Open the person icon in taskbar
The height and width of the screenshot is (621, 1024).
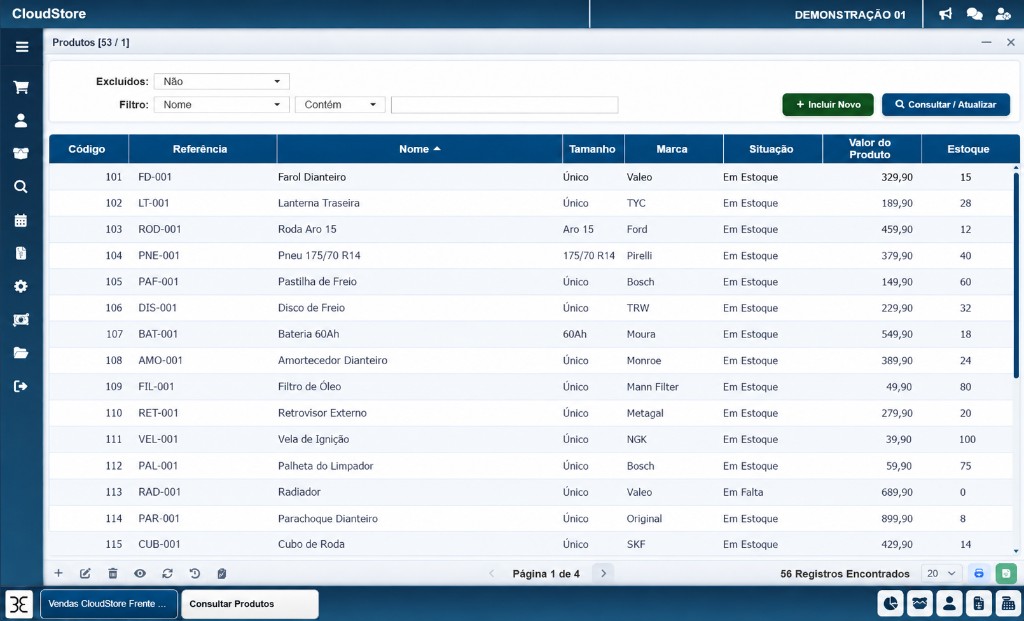point(950,603)
